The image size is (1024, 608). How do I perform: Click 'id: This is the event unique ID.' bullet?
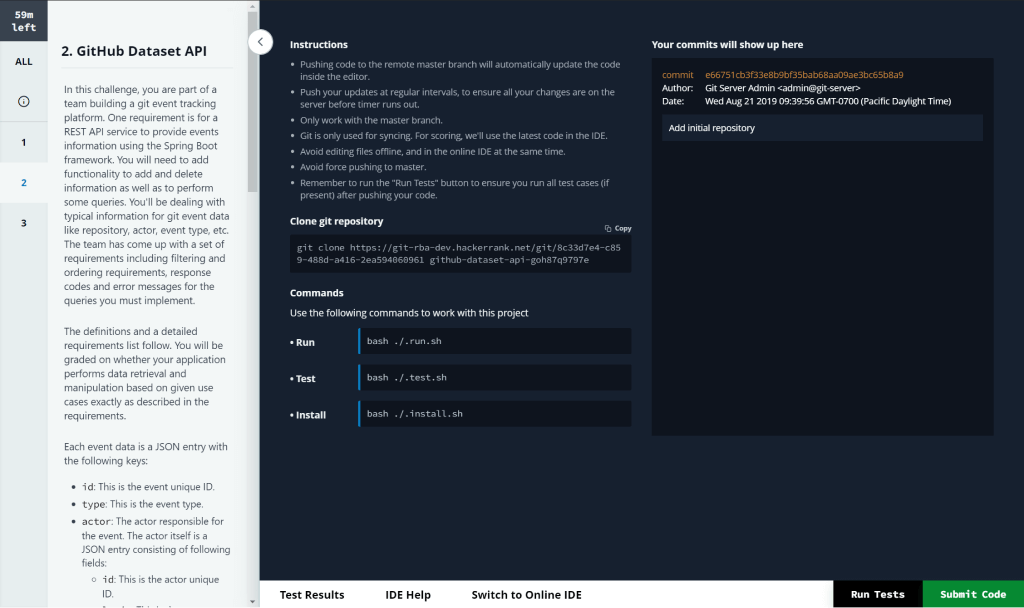click(148, 487)
